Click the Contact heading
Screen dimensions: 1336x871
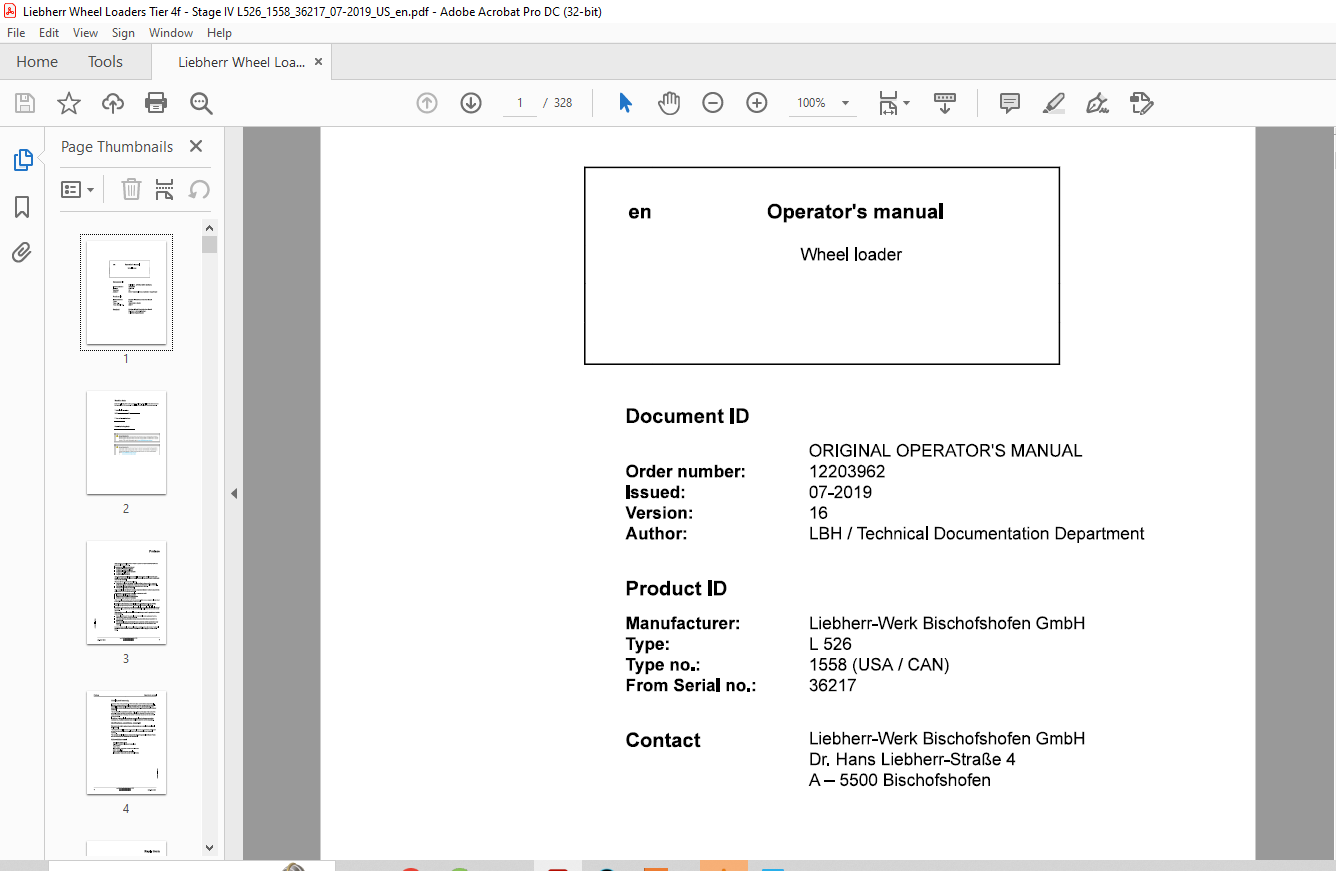coord(663,740)
